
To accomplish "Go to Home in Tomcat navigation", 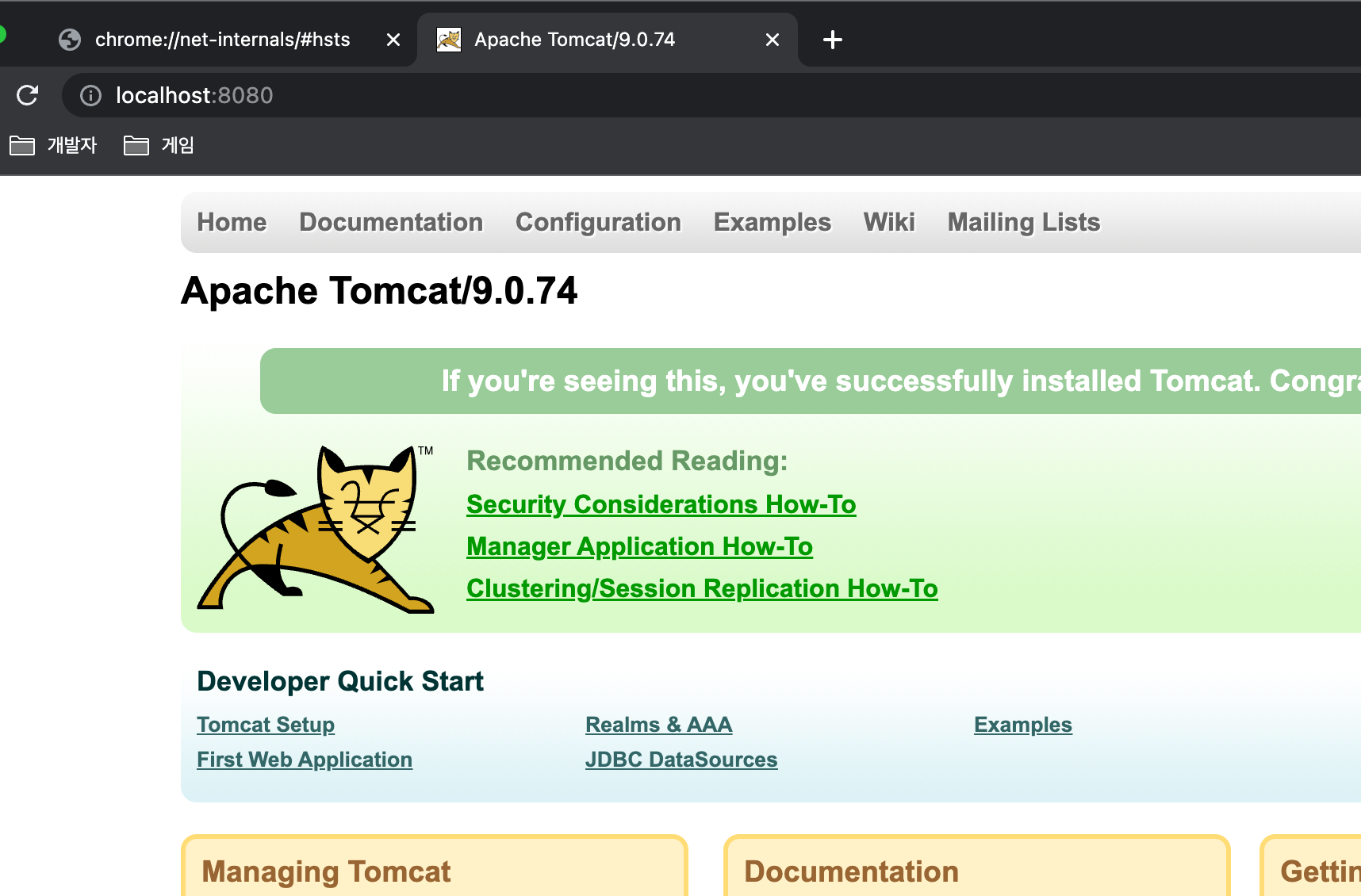I will (232, 222).
